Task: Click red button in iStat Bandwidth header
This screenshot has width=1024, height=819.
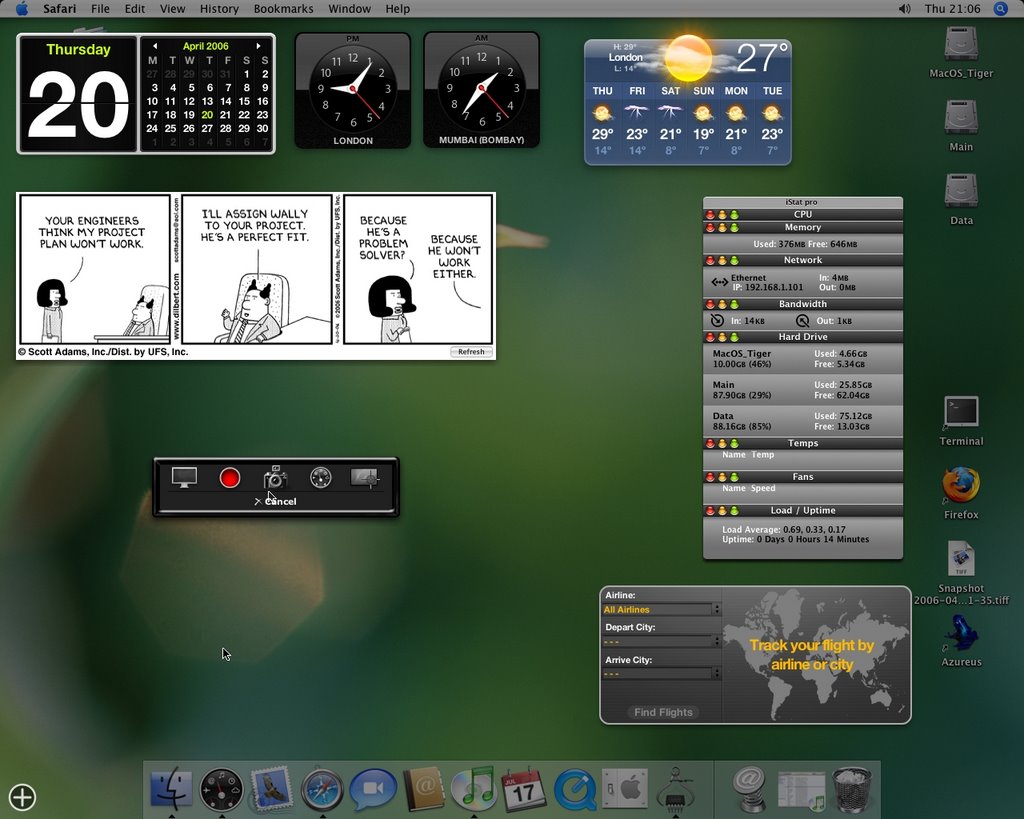Action: tap(710, 304)
